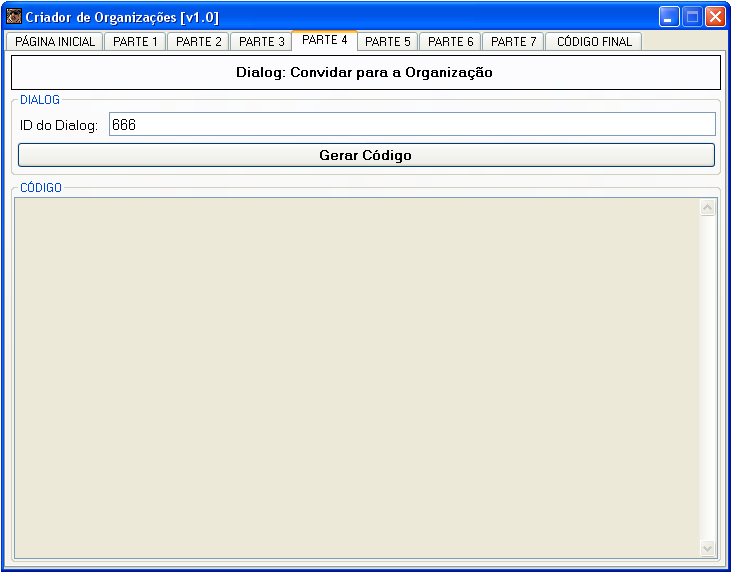The height and width of the screenshot is (574, 733).
Task: Click the application icon in the title bar
Action: point(14,17)
